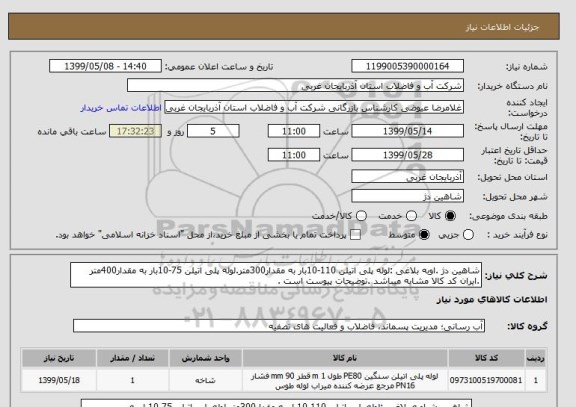Image resolution: width=576 pixels, height=407 pixels.
Task: Click the response deadline date 1399/05/14
Action: point(407,131)
